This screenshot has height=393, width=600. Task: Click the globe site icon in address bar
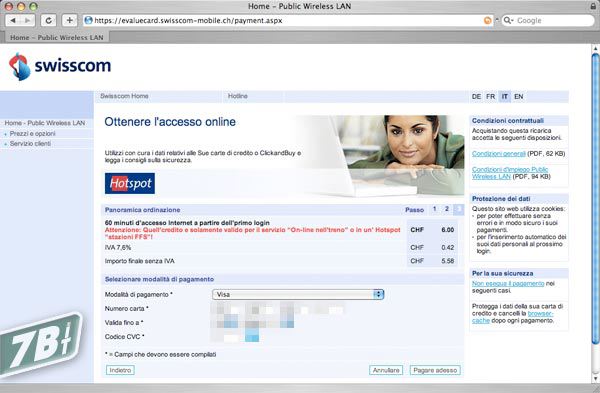(88, 20)
